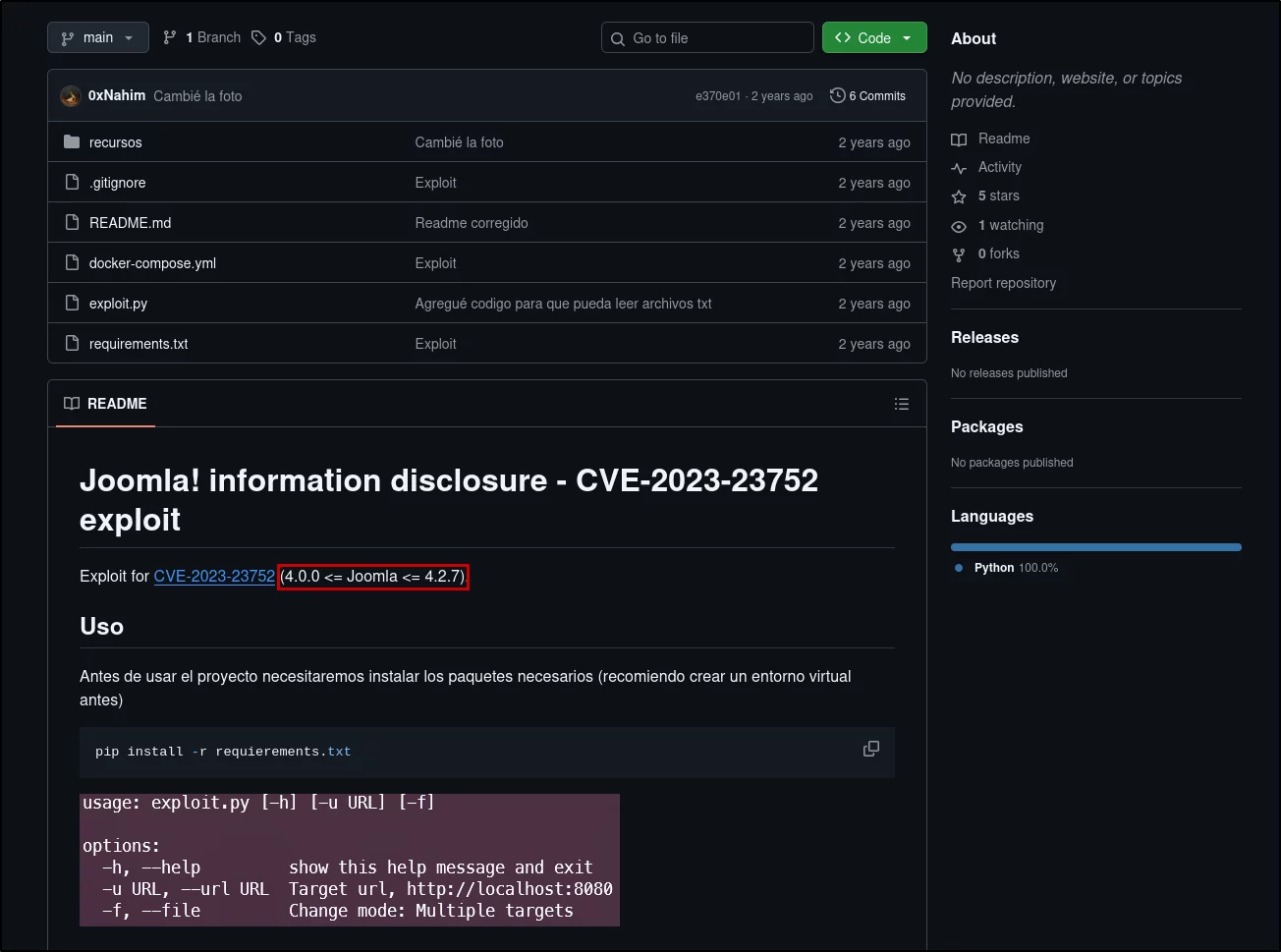This screenshot has height=952, width=1281.
Task: Click the 6 Commits history icon
Action: (x=837, y=95)
